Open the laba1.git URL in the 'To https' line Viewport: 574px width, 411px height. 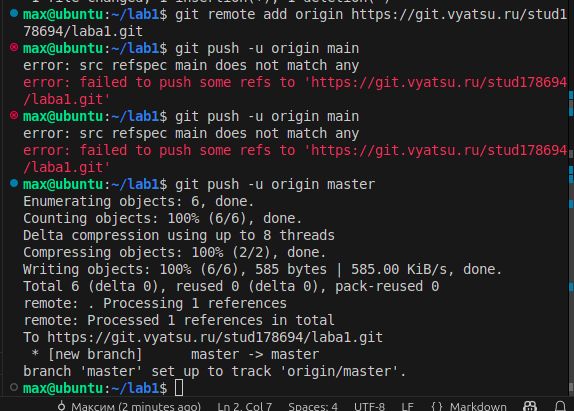[215, 337]
